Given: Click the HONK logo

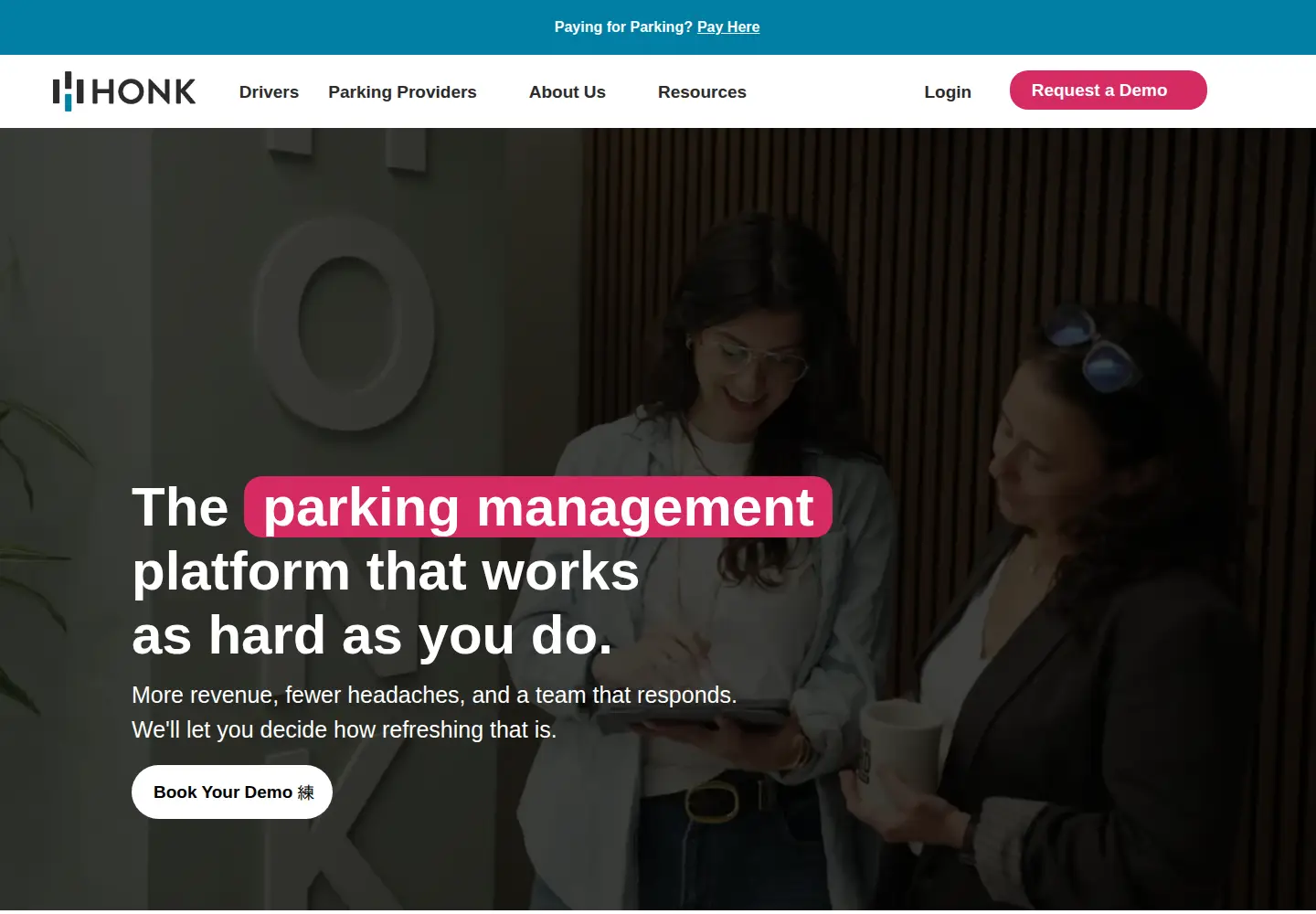Looking at the screenshot, I should pos(124,91).
